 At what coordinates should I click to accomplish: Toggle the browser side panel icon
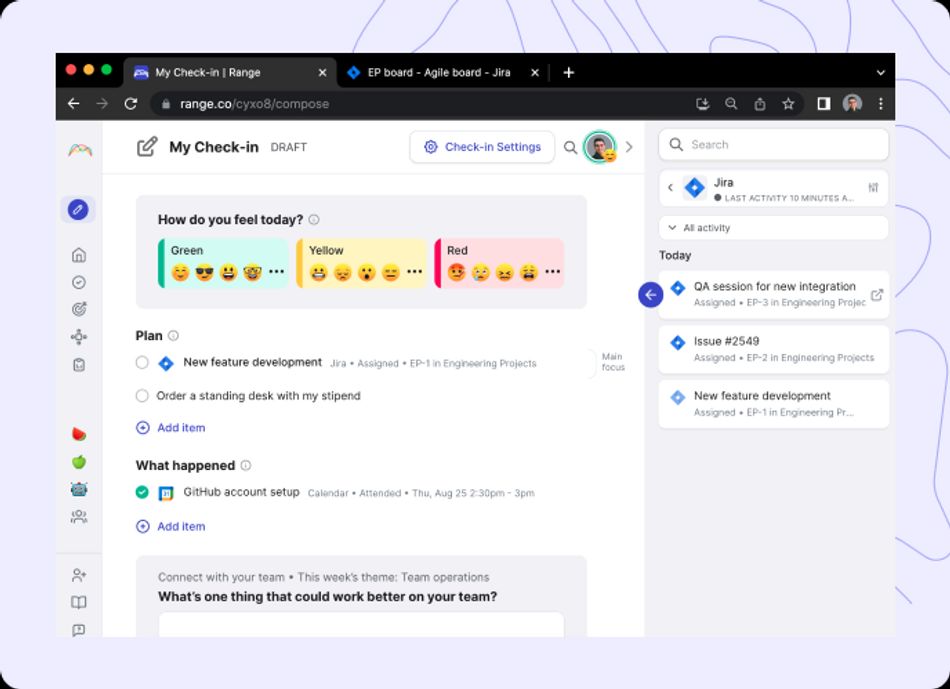tap(824, 104)
